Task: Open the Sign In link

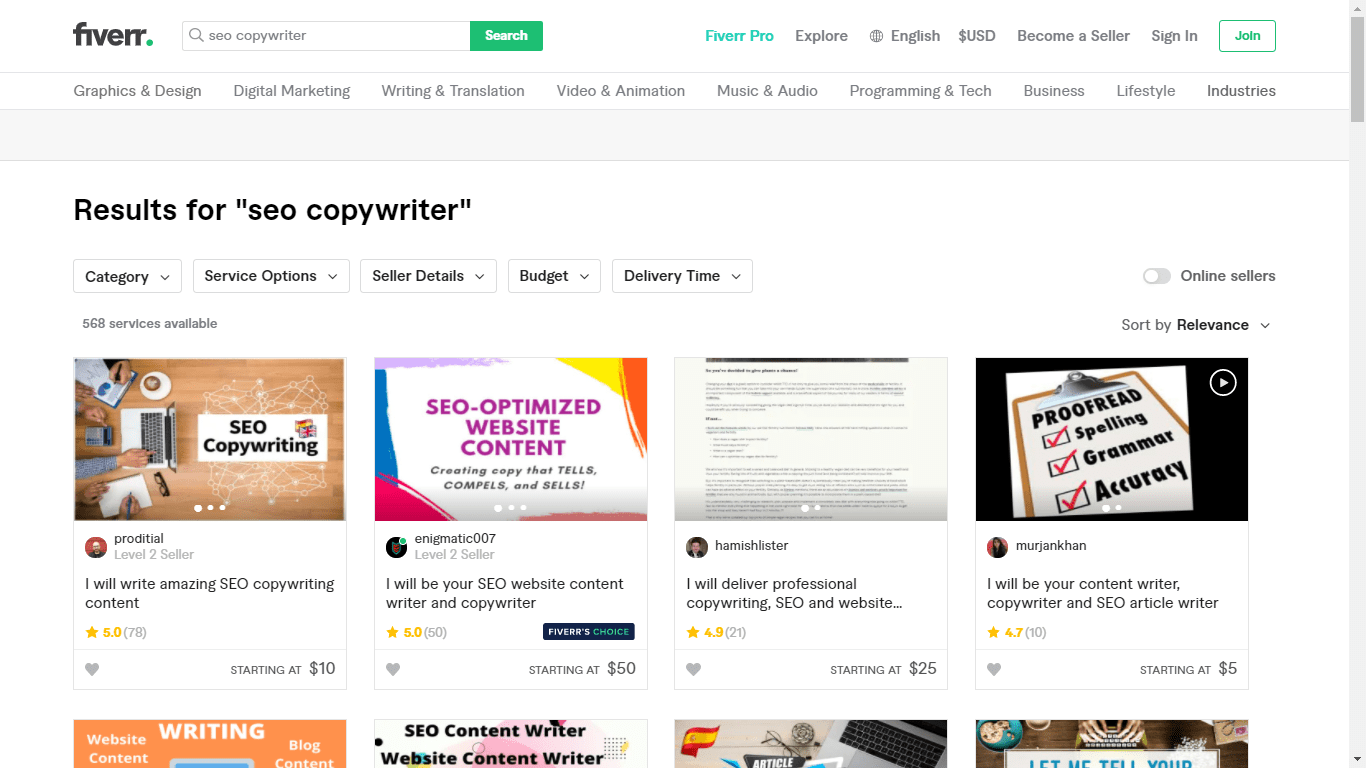Action: pos(1174,36)
